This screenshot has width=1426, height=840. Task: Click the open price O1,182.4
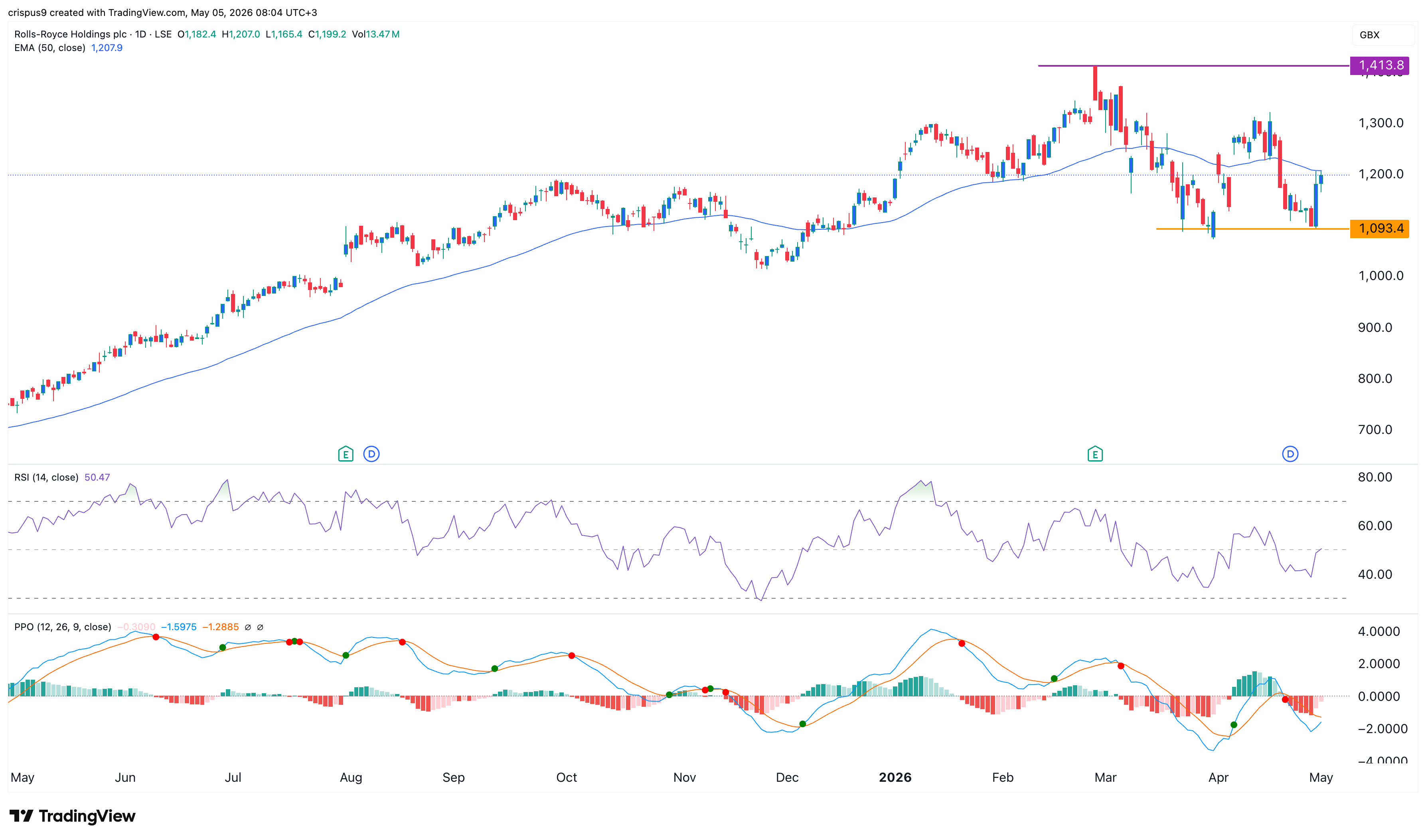(x=197, y=34)
